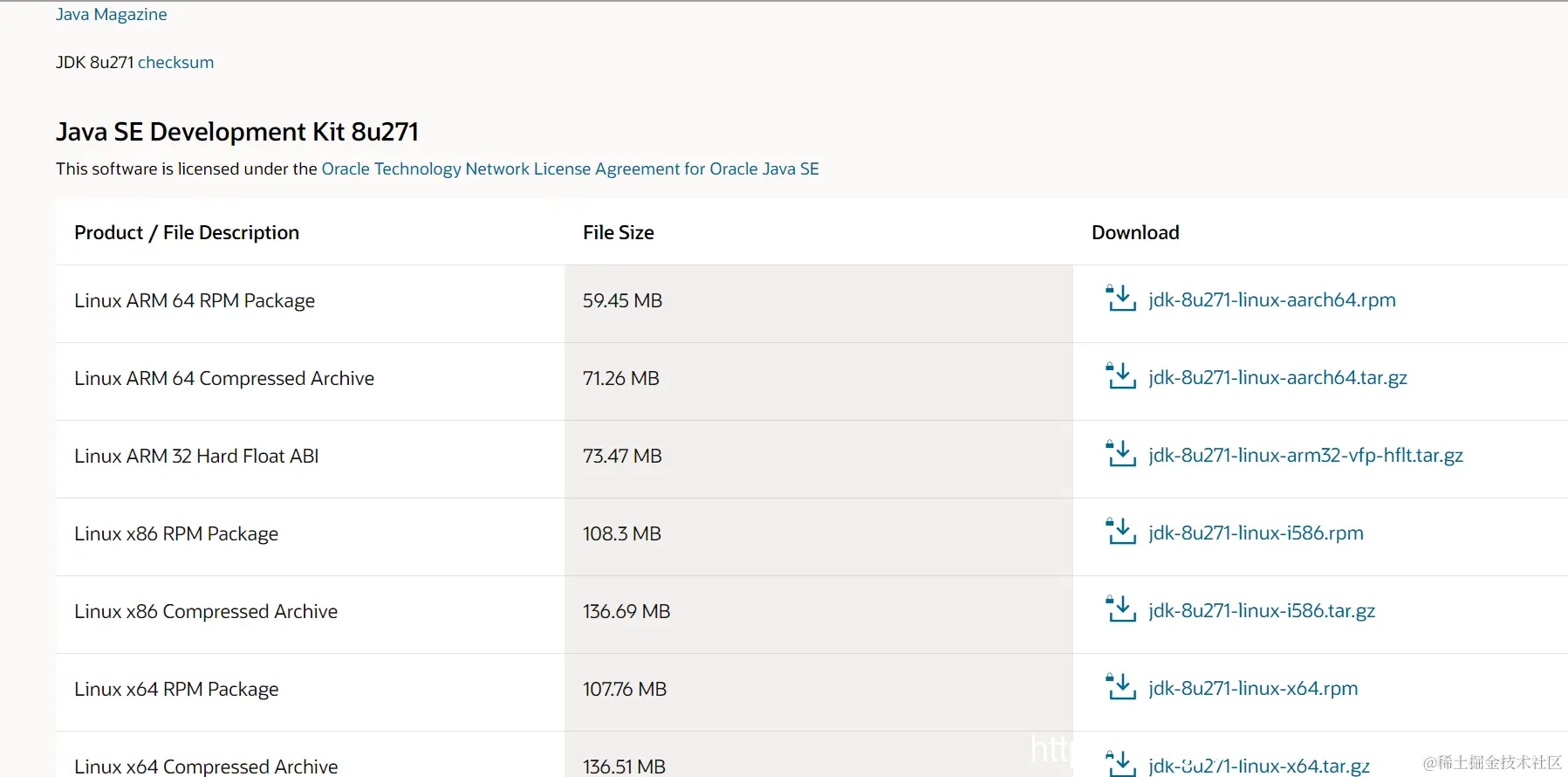The width and height of the screenshot is (1568, 777).
Task: Download jdk-8u271-linux-x64.rpm link
Action: pos(1253,688)
